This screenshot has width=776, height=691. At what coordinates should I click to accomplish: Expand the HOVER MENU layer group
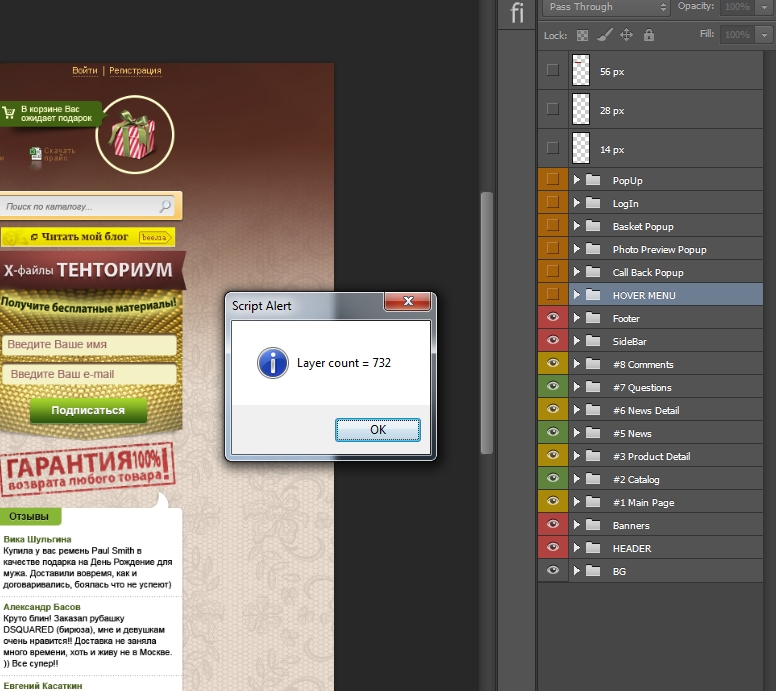[576, 296]
